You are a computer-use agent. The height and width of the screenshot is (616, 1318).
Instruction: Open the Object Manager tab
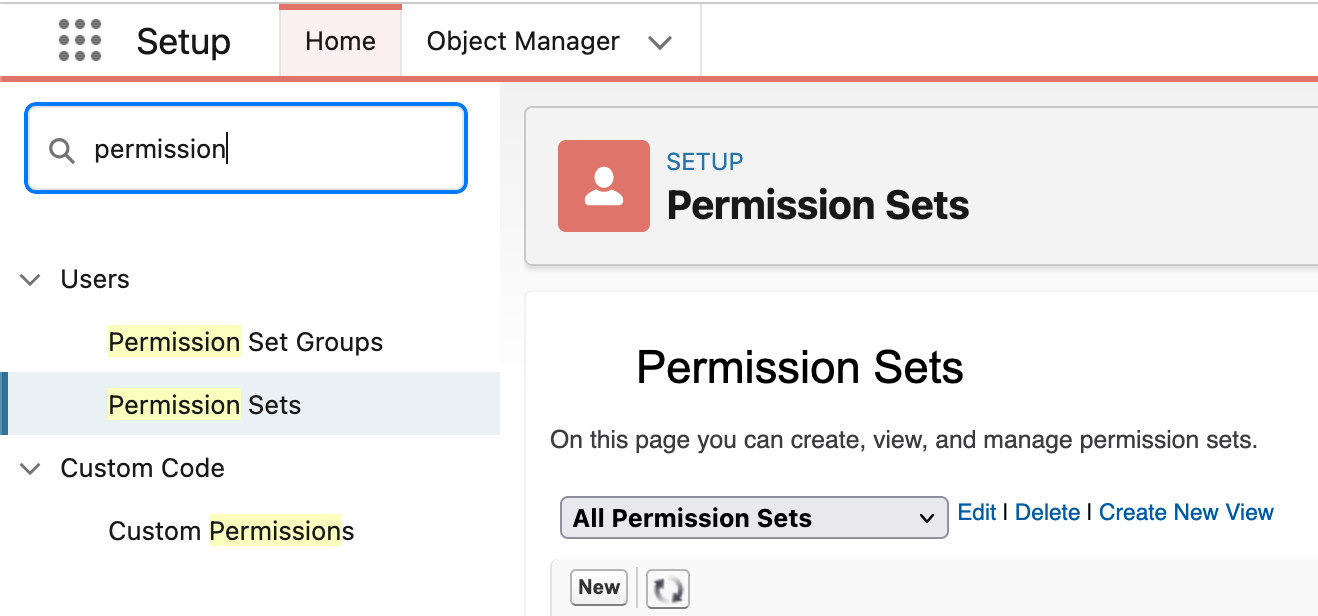point(523,41)
